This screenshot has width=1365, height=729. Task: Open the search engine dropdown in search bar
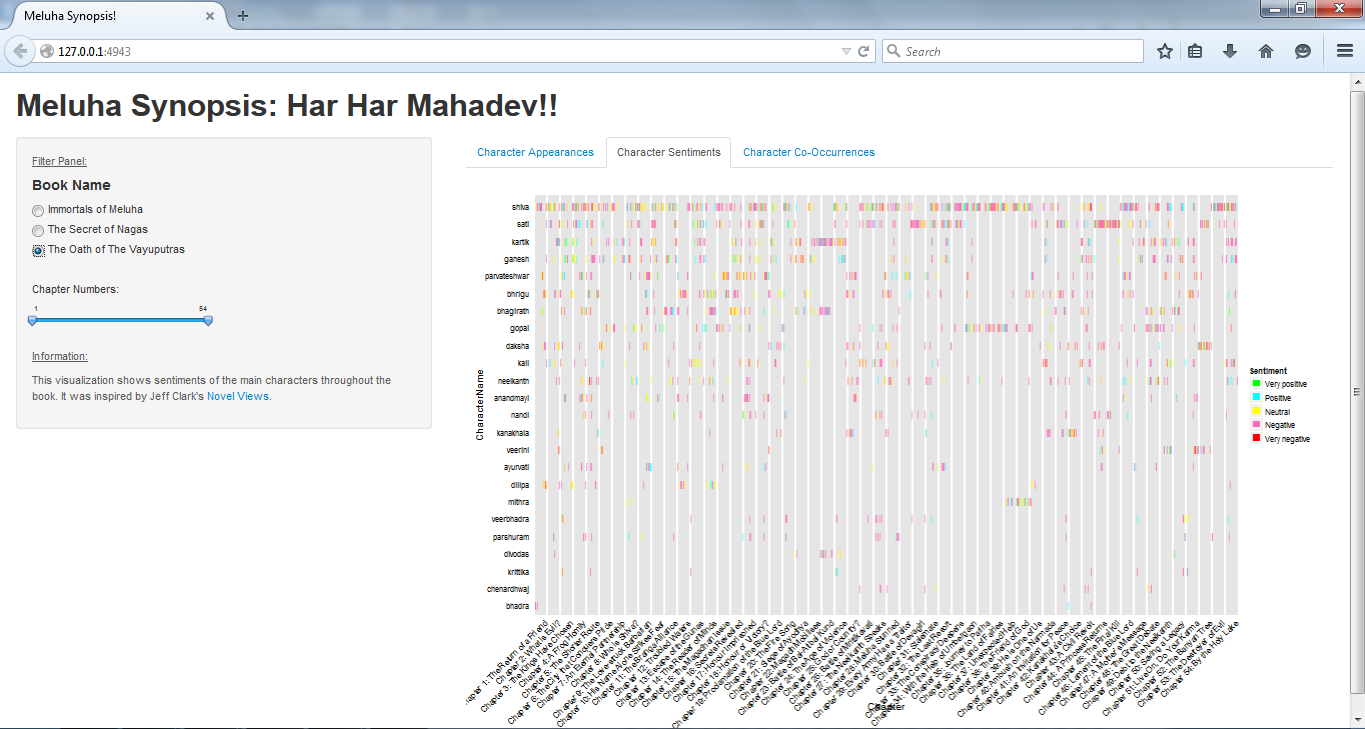pyautogui.click(x=893, y=50)
